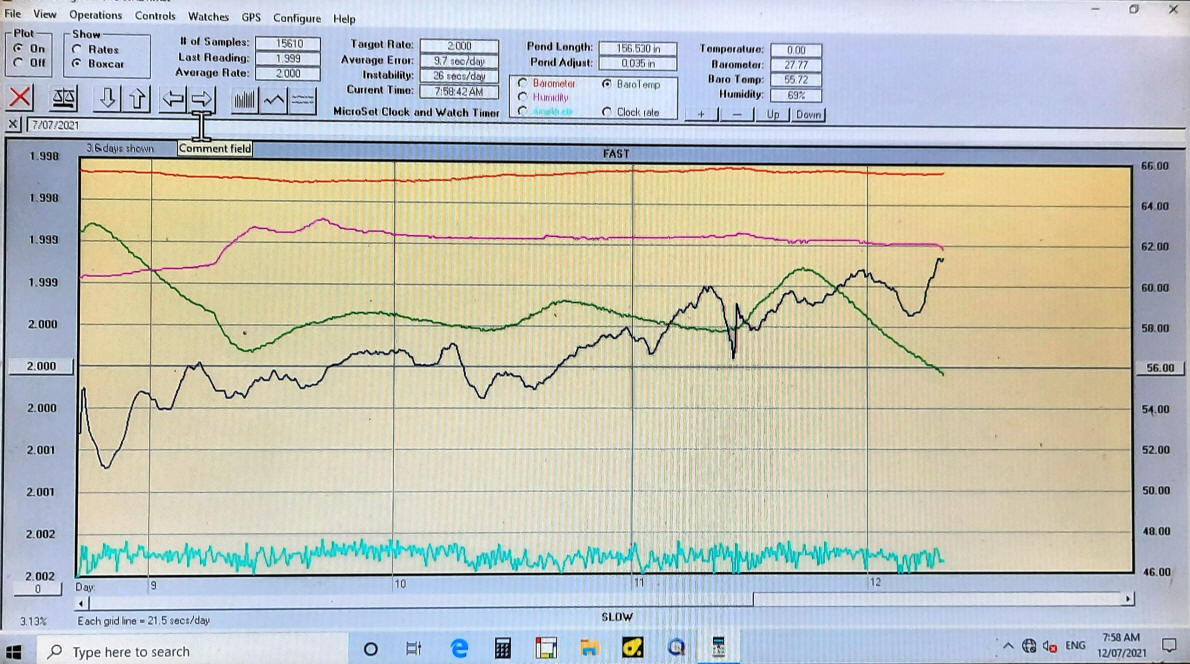Click the left arrow toolbar icon

pyautogui.click(x=174, y=98)
